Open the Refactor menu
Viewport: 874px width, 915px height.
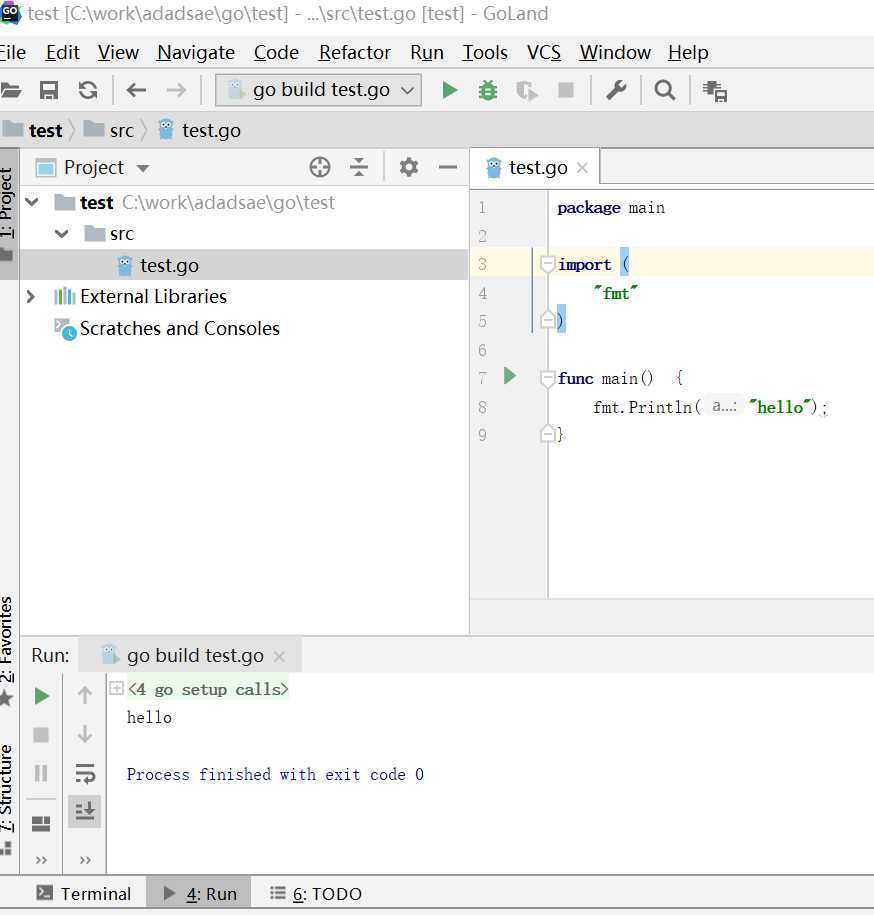(x=355, y=53)
